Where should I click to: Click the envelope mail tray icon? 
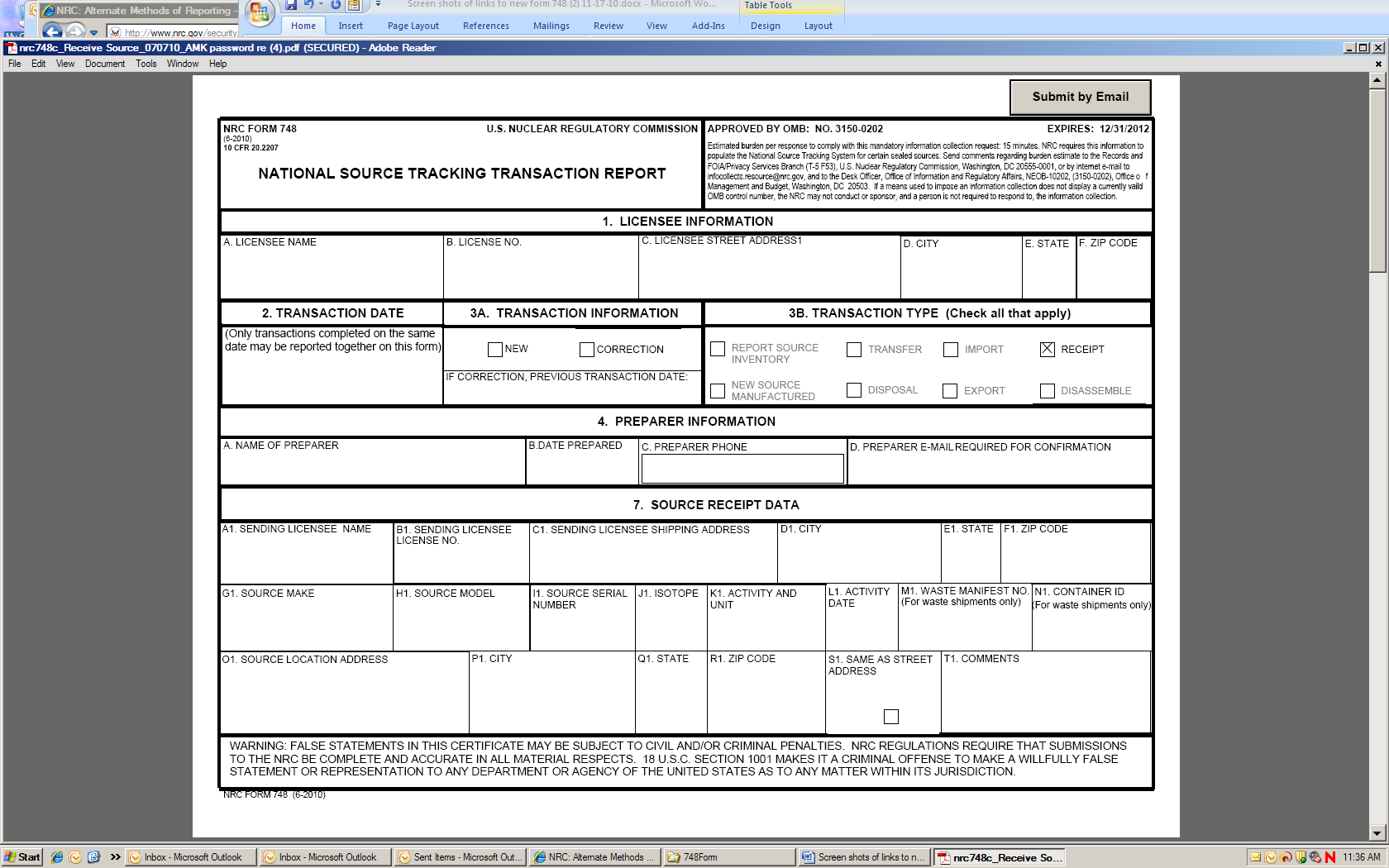pyautogui.click(x=1255, y=857)
